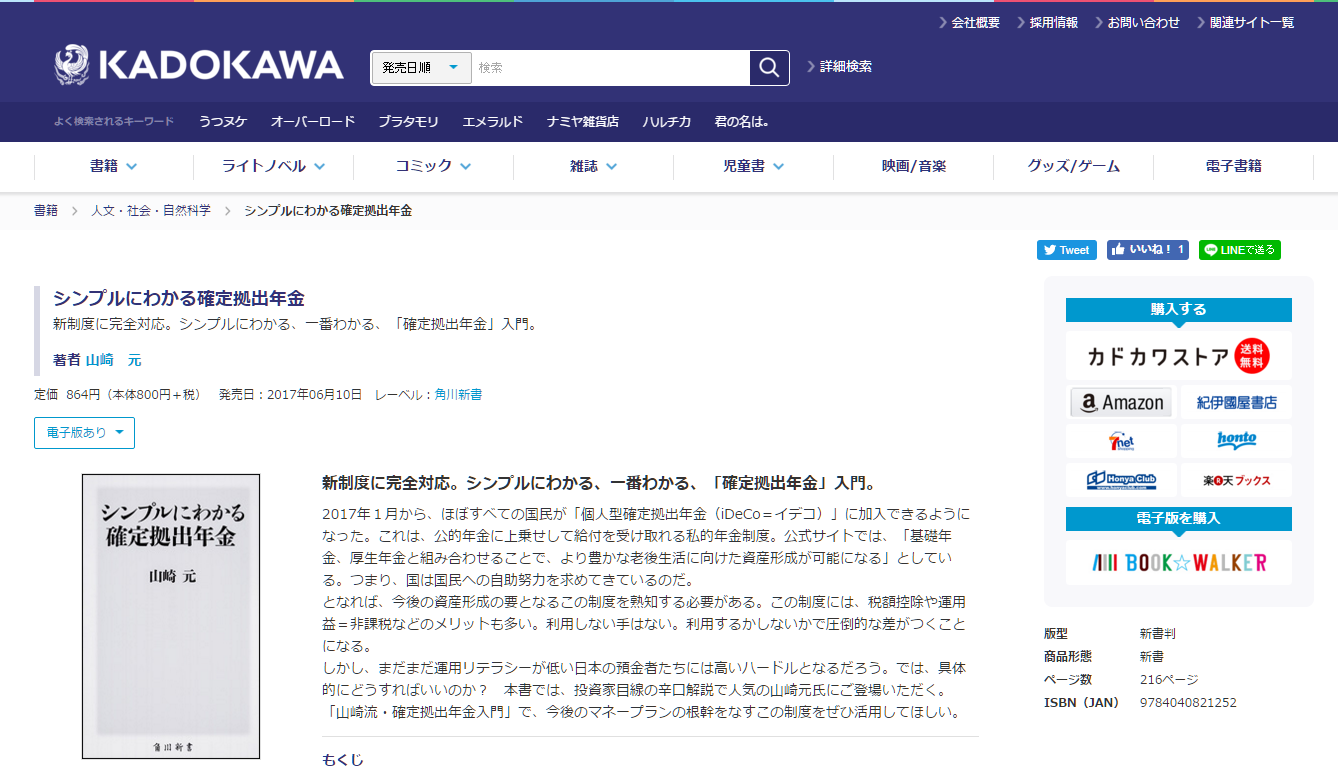This screenshot has width=1338, height=766.
Task: Click keyword ハルチカ
Action: click(x=666, y=122)
